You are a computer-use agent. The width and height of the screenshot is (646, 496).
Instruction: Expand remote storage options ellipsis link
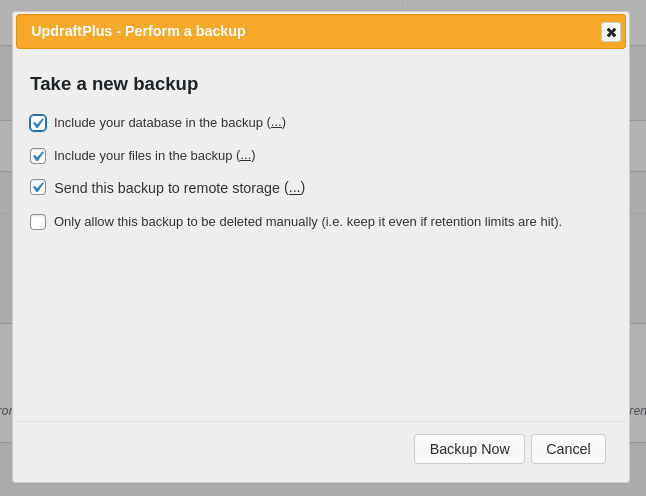[x=295, y=188]
